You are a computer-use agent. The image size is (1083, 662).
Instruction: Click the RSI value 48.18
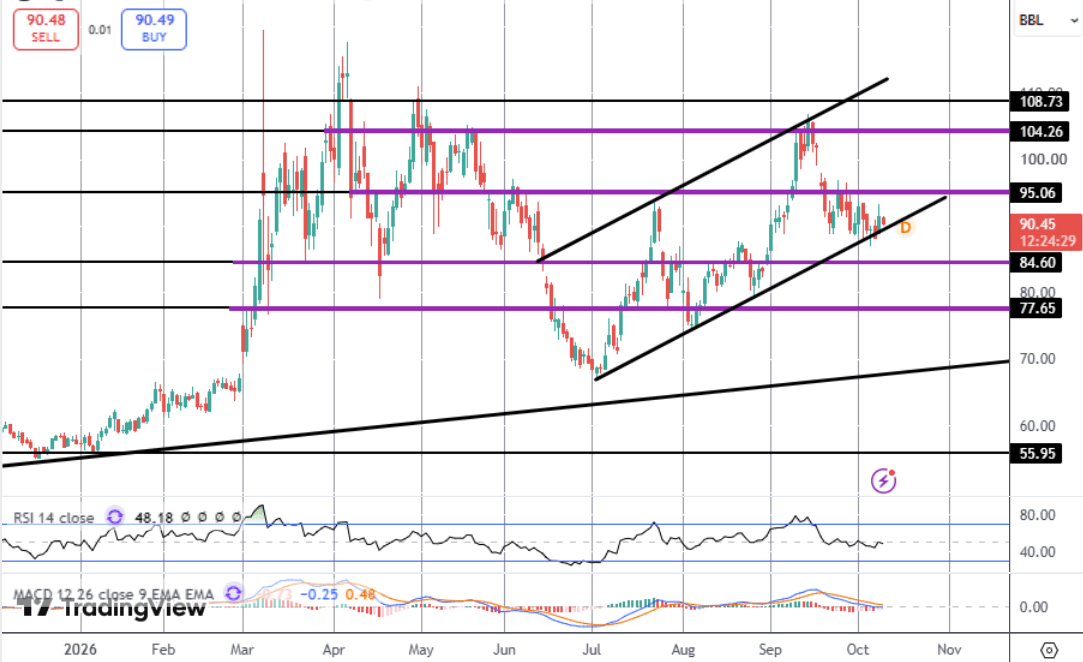[154, 518]
